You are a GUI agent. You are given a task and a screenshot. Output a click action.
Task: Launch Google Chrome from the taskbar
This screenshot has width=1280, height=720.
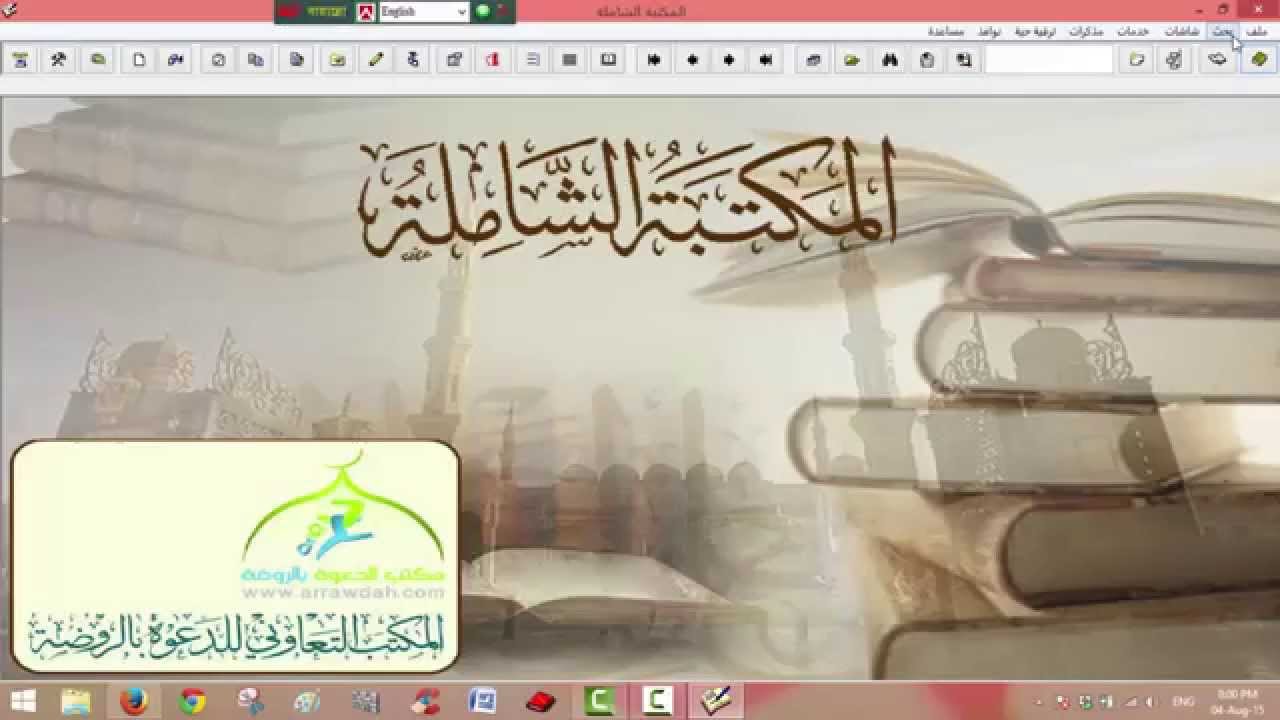tap(192, 702)
